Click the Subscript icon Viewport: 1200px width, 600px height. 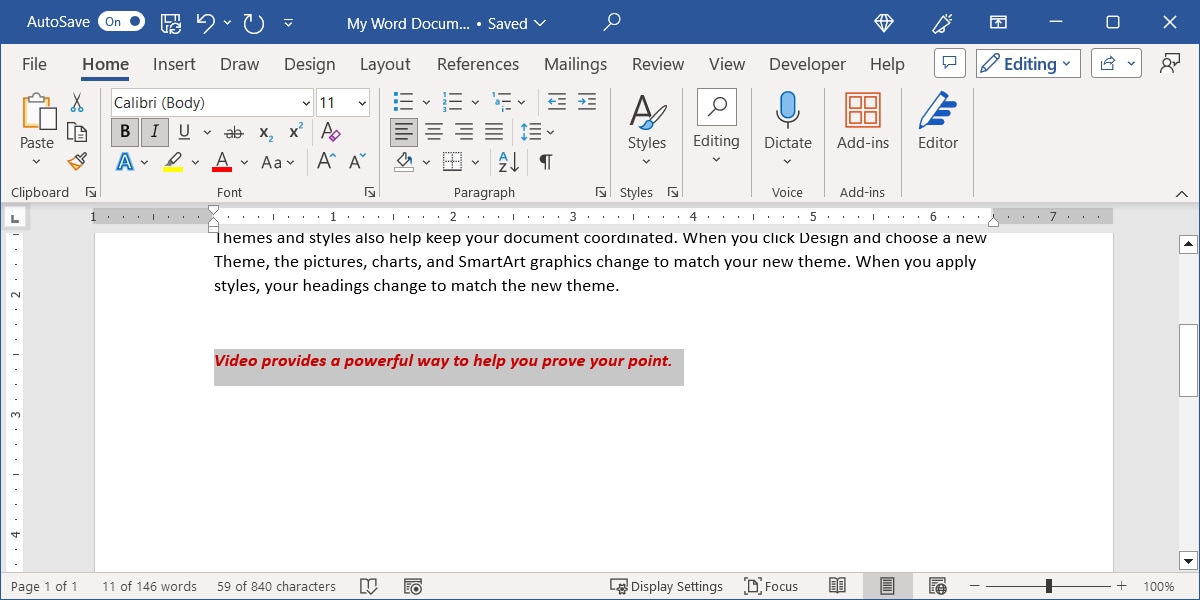263,132
